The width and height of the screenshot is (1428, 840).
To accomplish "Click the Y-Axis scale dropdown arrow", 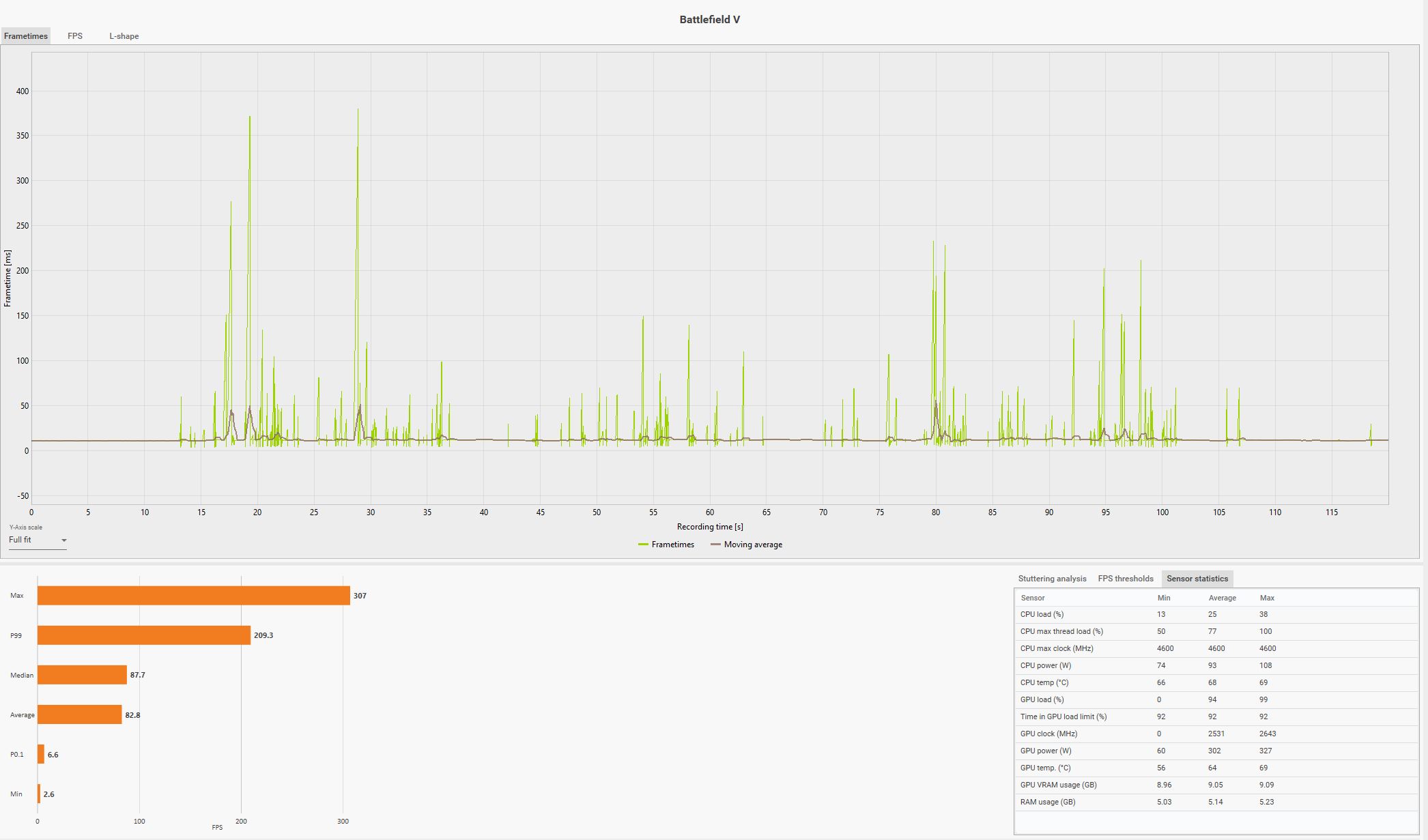I will (64, 540).
